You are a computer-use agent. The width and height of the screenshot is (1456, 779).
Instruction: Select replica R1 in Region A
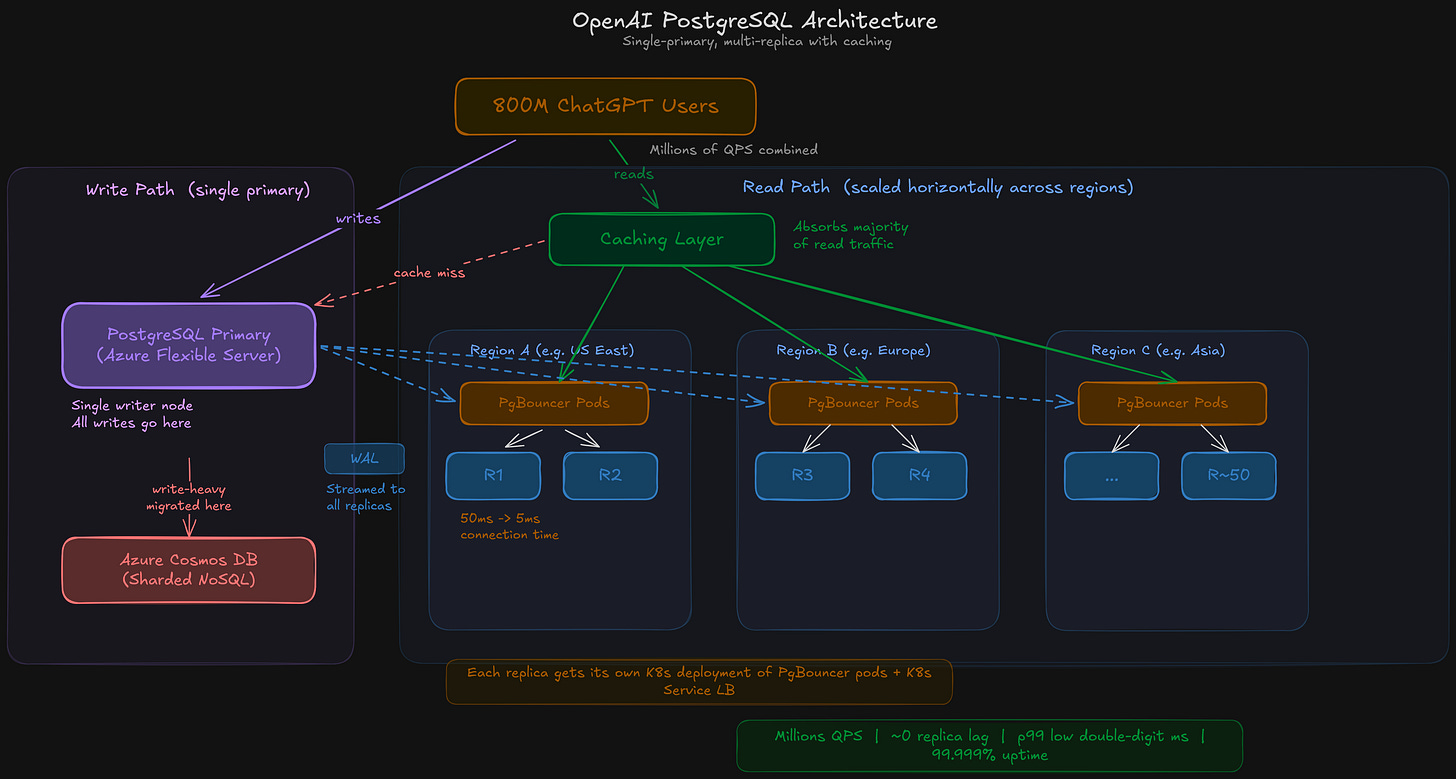tap(493, 475)
